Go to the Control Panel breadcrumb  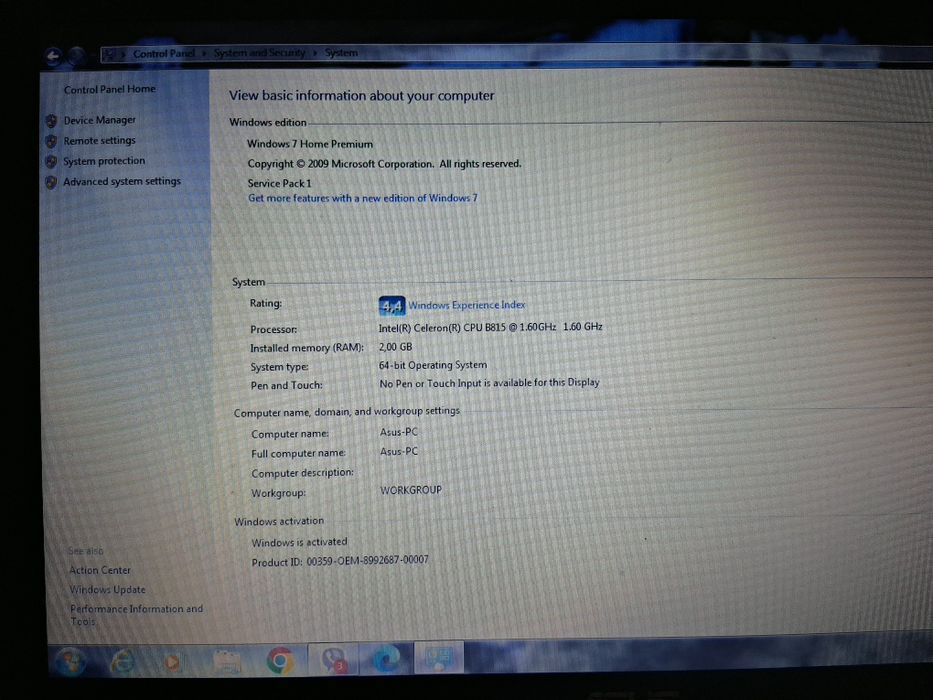click(x=164, y=54)
